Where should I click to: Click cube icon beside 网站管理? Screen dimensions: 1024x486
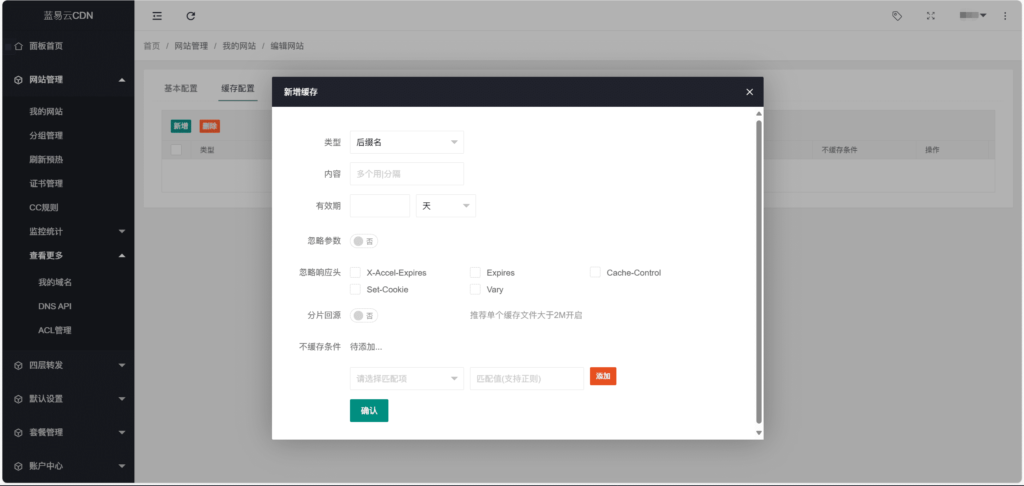pyautogui.click(x=18, y=80)
